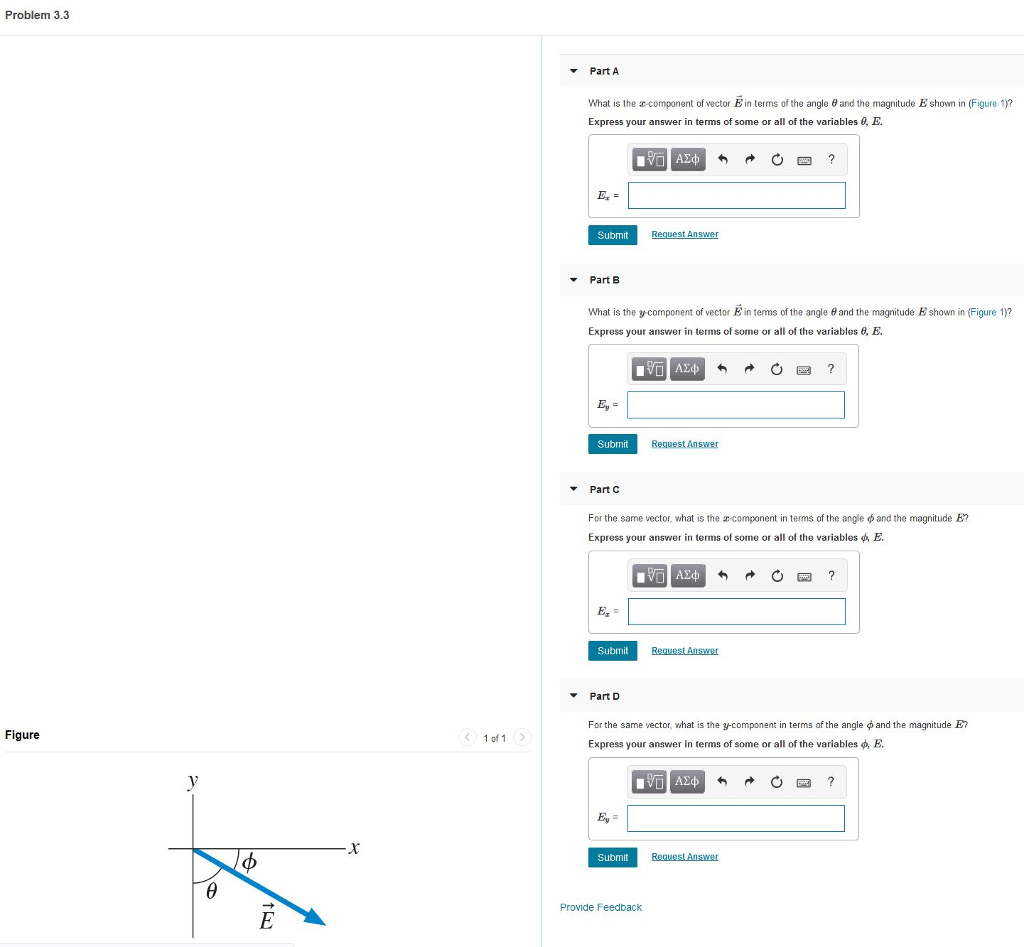Reset the Part D answer with the circular arrow
The height and width of the screenshot is (947, 1024).
(777, 781)
